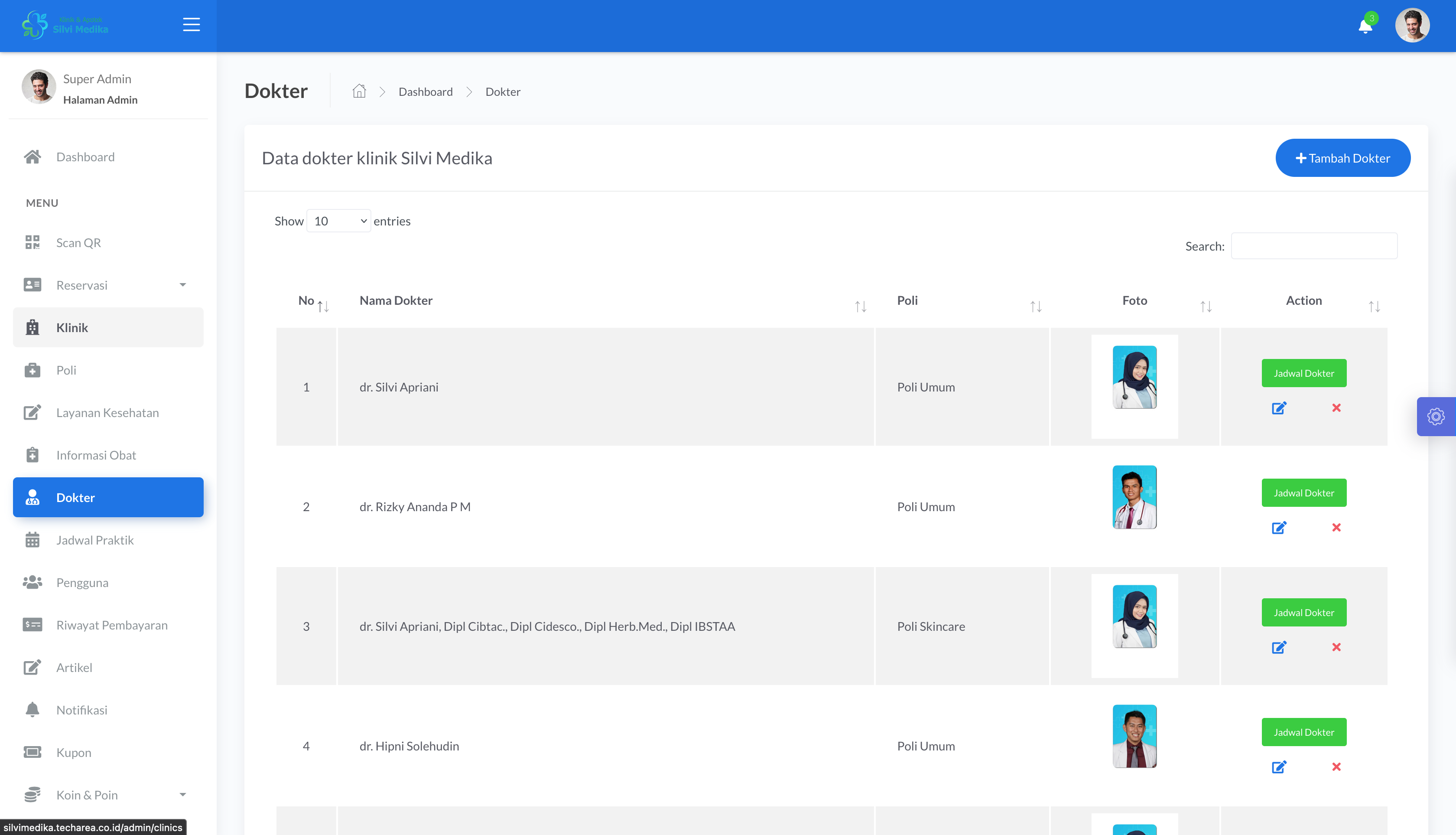This screenshot has width=1456, height=835.
Task: Open Informasi Obat page
Action: click(108, 455)
